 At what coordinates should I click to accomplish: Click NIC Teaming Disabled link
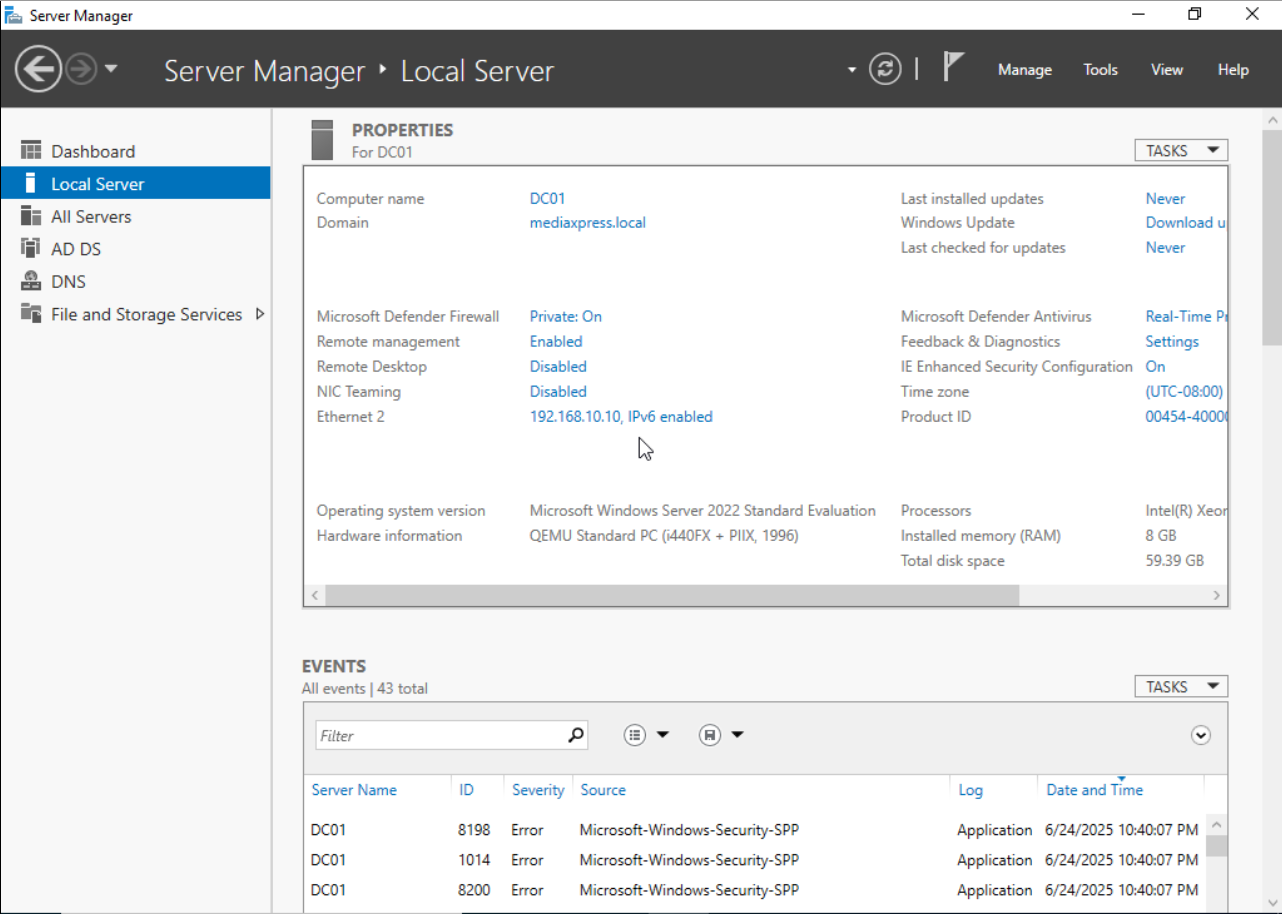(x=558, y=391)
